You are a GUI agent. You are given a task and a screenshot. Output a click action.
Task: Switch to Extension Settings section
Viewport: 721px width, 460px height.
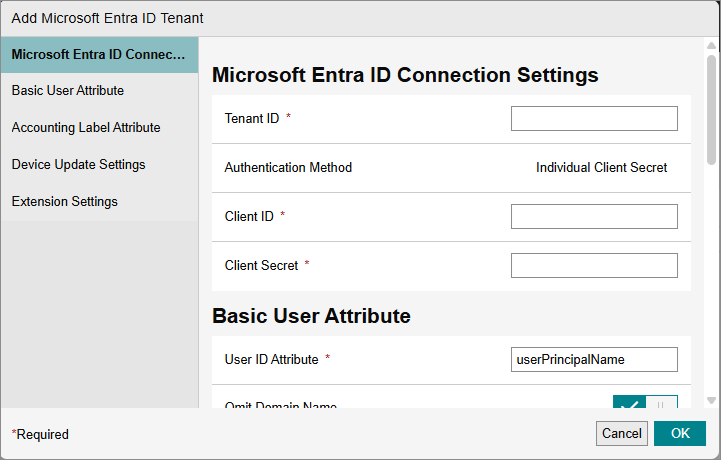99,201
